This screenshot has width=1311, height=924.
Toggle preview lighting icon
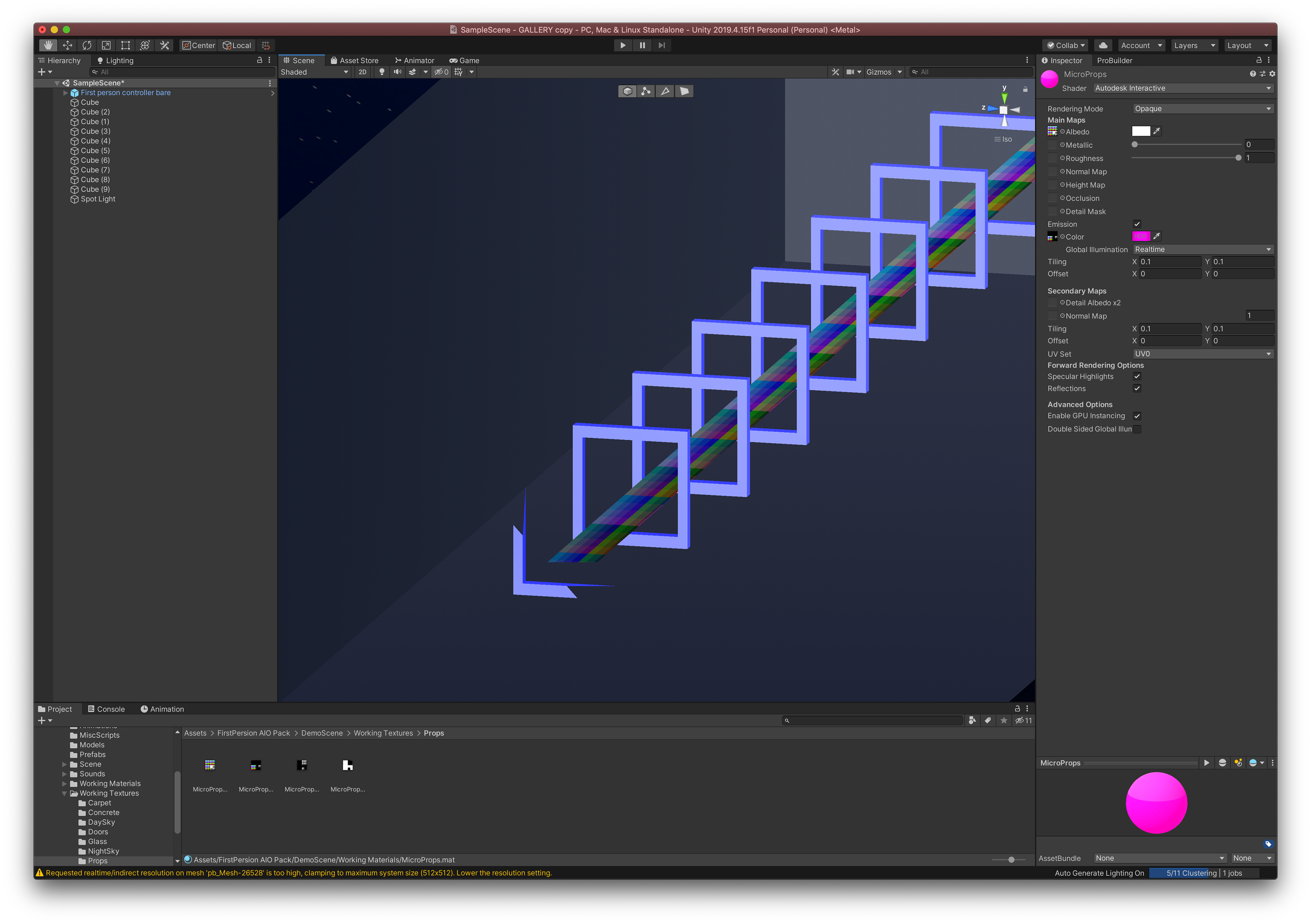click(1238, 763)
